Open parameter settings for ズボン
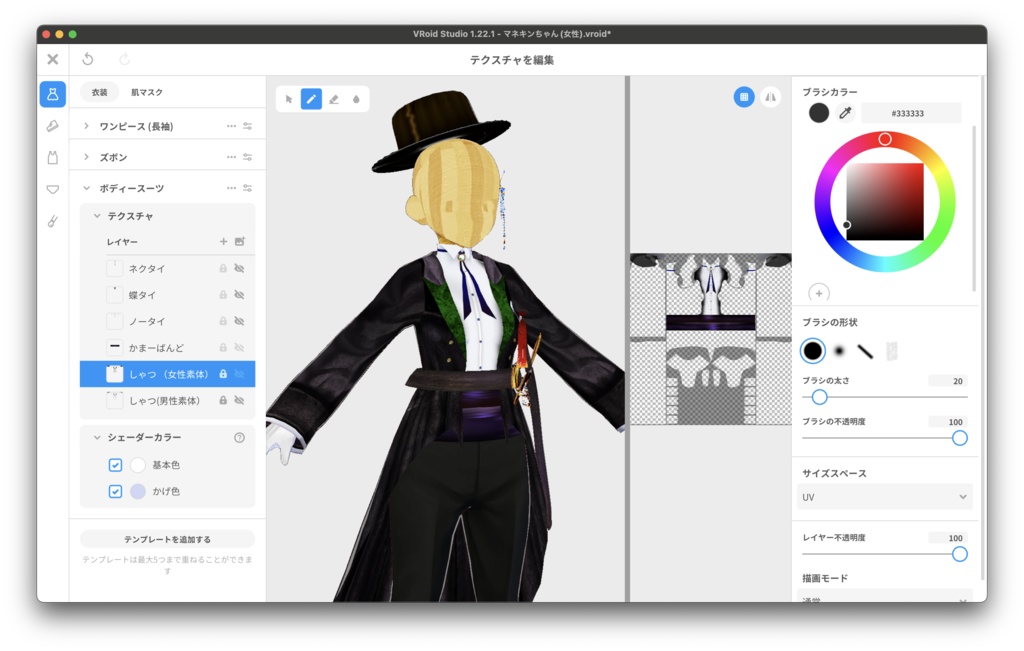This screenshot has height=651, width=1024. [248, 157]
